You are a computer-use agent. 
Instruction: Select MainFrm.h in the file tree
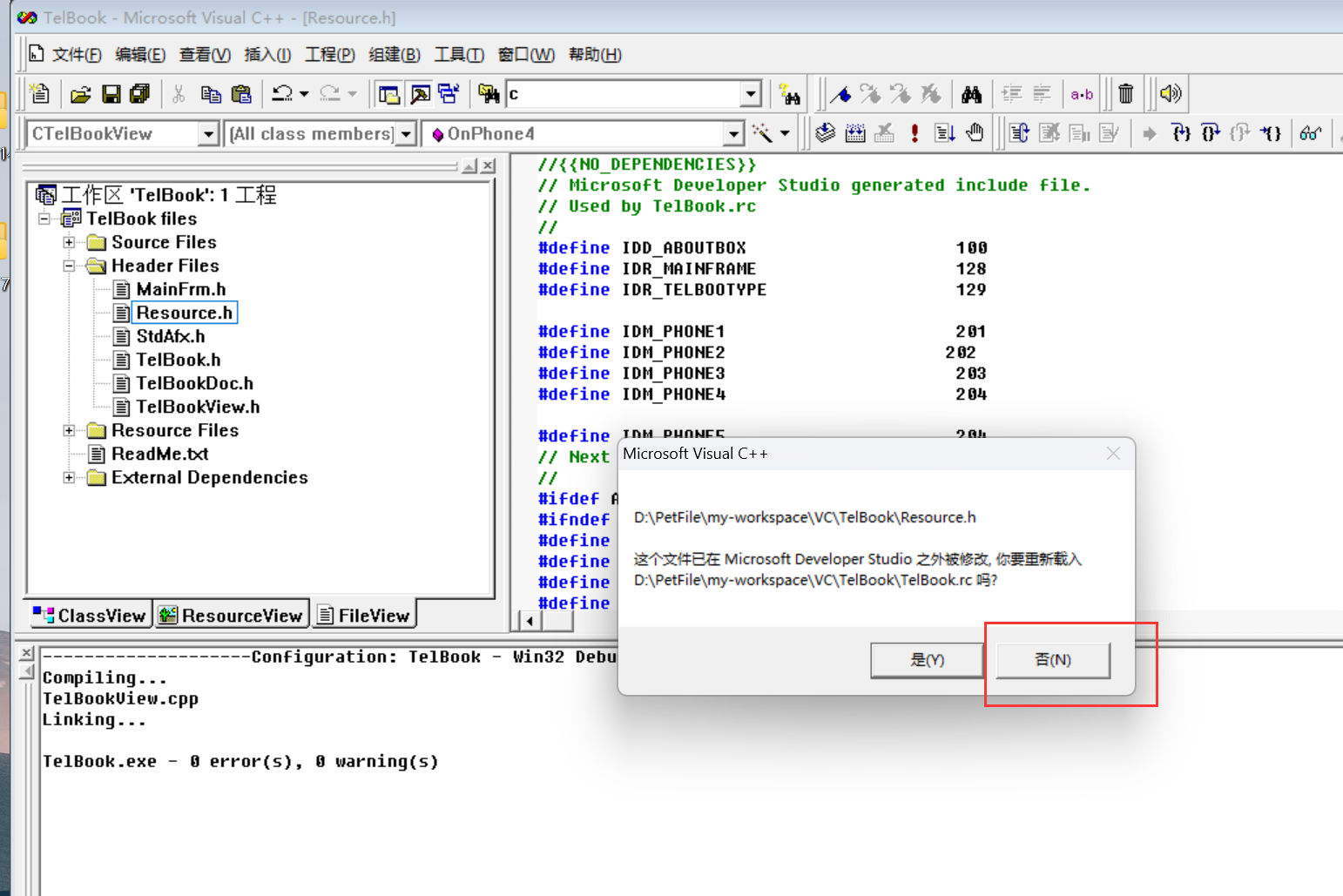pyautogui.click(x=181, y=289)
